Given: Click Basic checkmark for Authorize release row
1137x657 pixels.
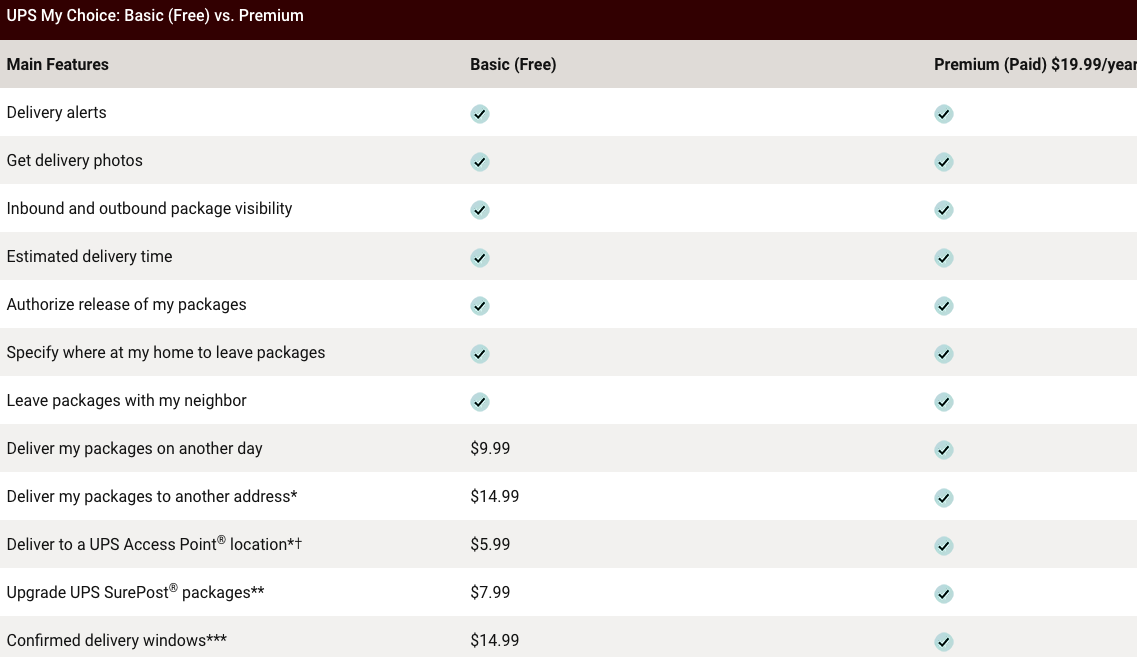Looking at the screenshot, I should point(480,306).
